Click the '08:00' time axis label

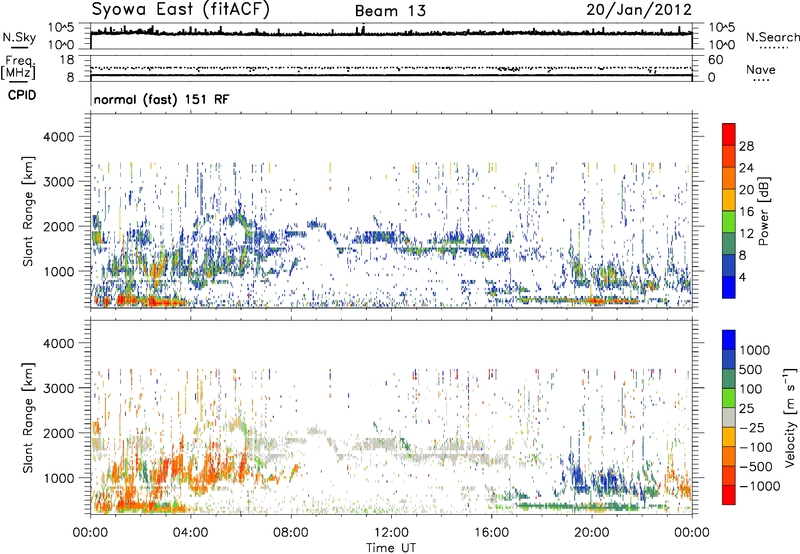291,533
